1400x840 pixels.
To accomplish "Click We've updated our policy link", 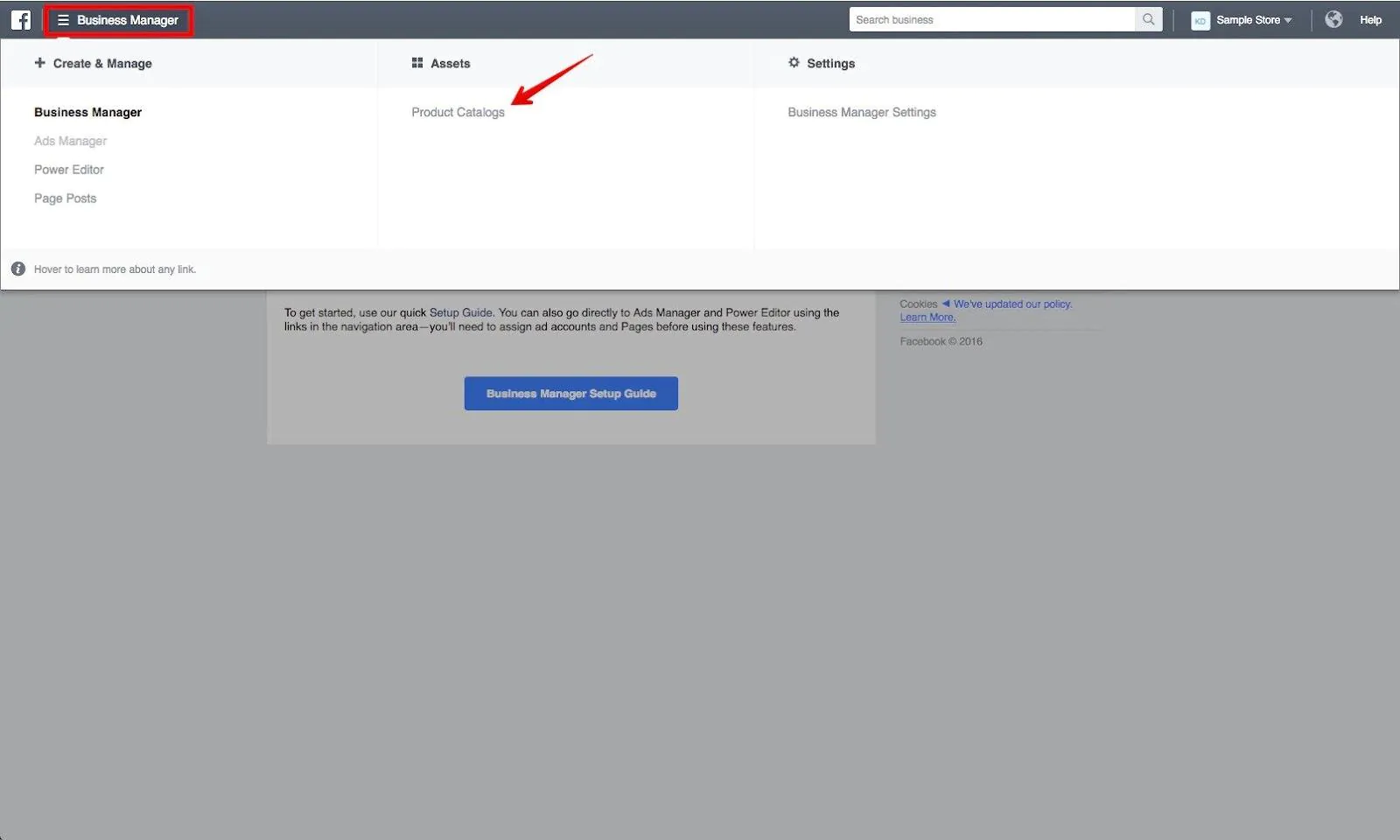I will 1012,304.
